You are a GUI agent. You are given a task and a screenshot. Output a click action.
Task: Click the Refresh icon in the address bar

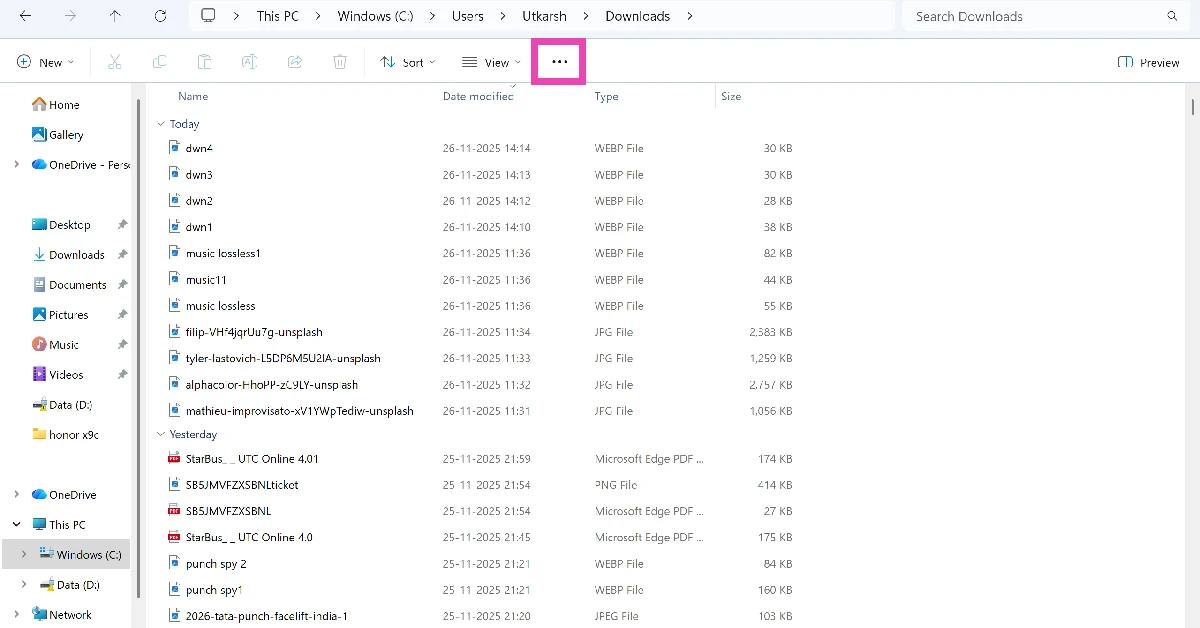tap(160, 15)
